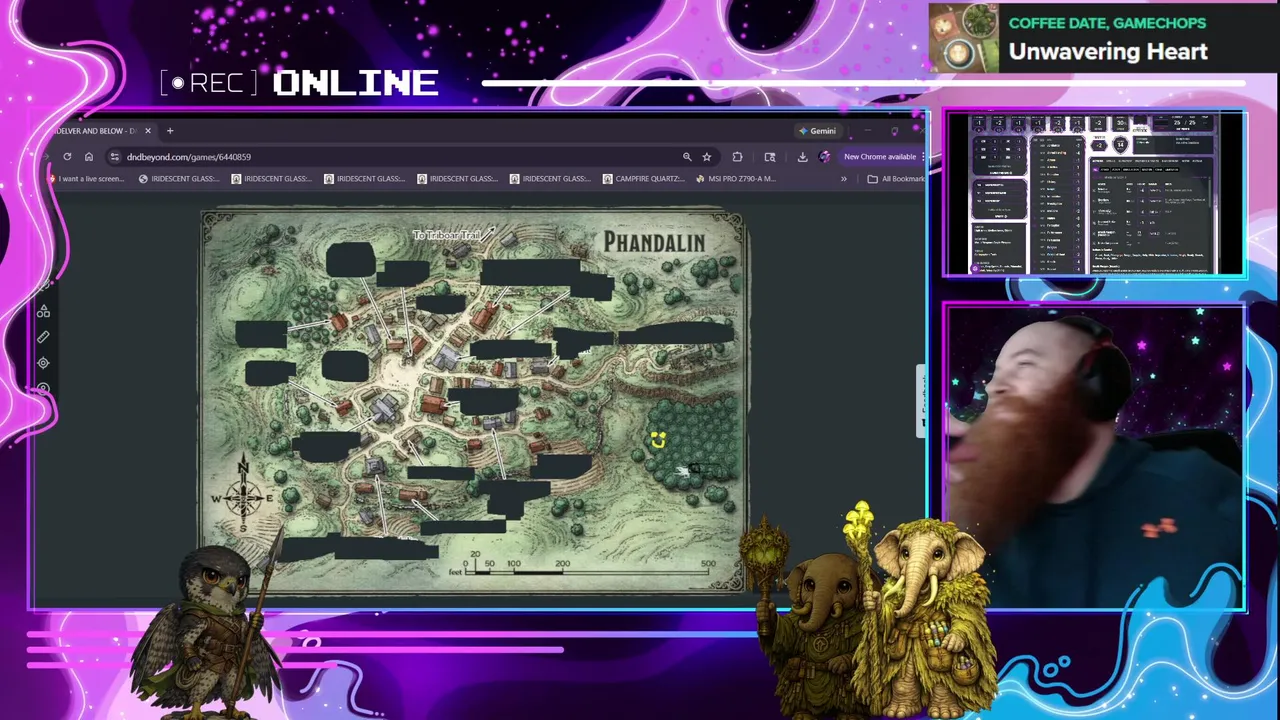Click the 'To Triboar Trail' label
The width and height of the screenshot is (1280, 720).
pyautogui.click(x=447, y=235)
